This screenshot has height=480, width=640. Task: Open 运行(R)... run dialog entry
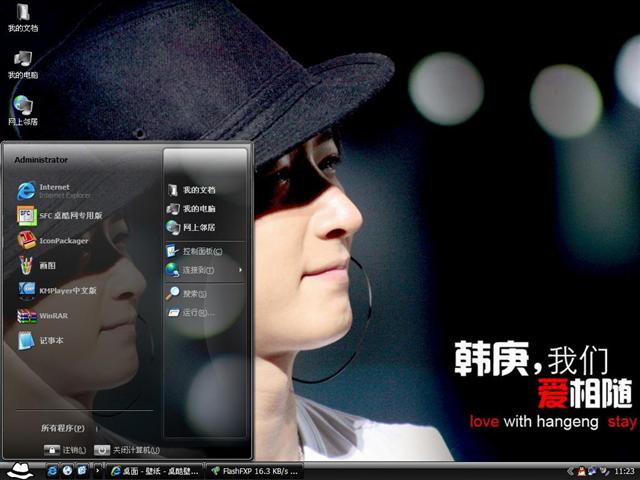(192, 313)
